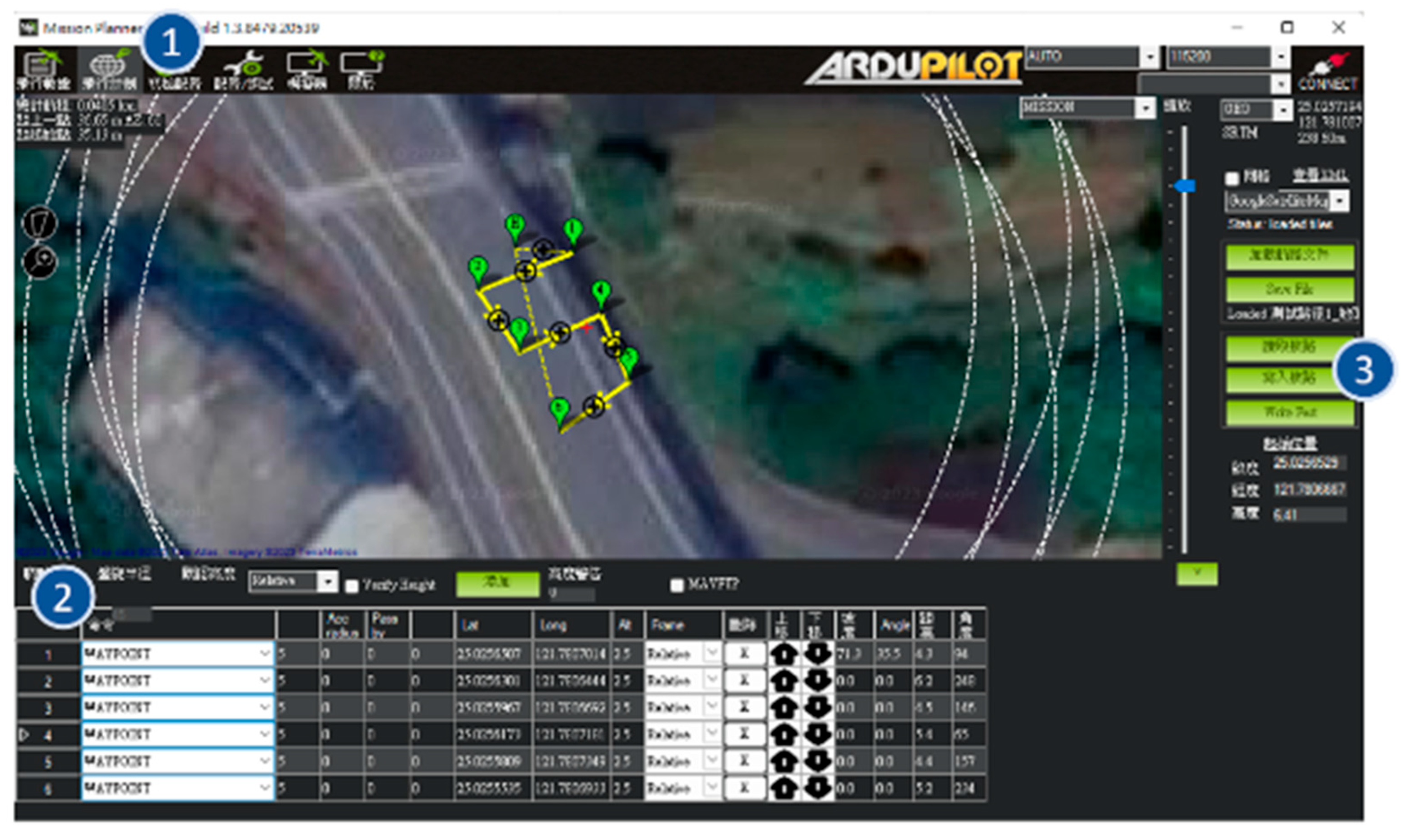The width and height of the screenshot is (1401, 840).
Task: Click the map zoom-to magnifier icon
Action: [x=40, y=262]
